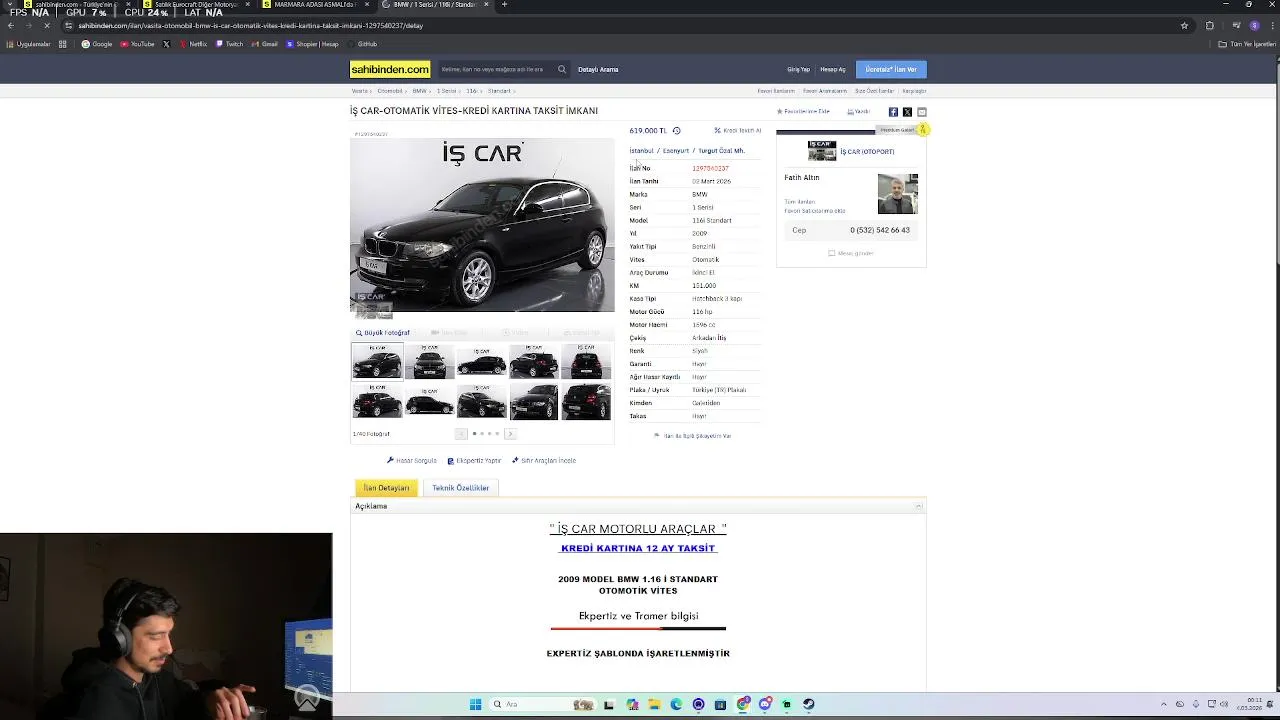The width and height of the screenshot is (1280, 720).
Task: Open Twitch bookmark
Action: [x=230, y=44]
